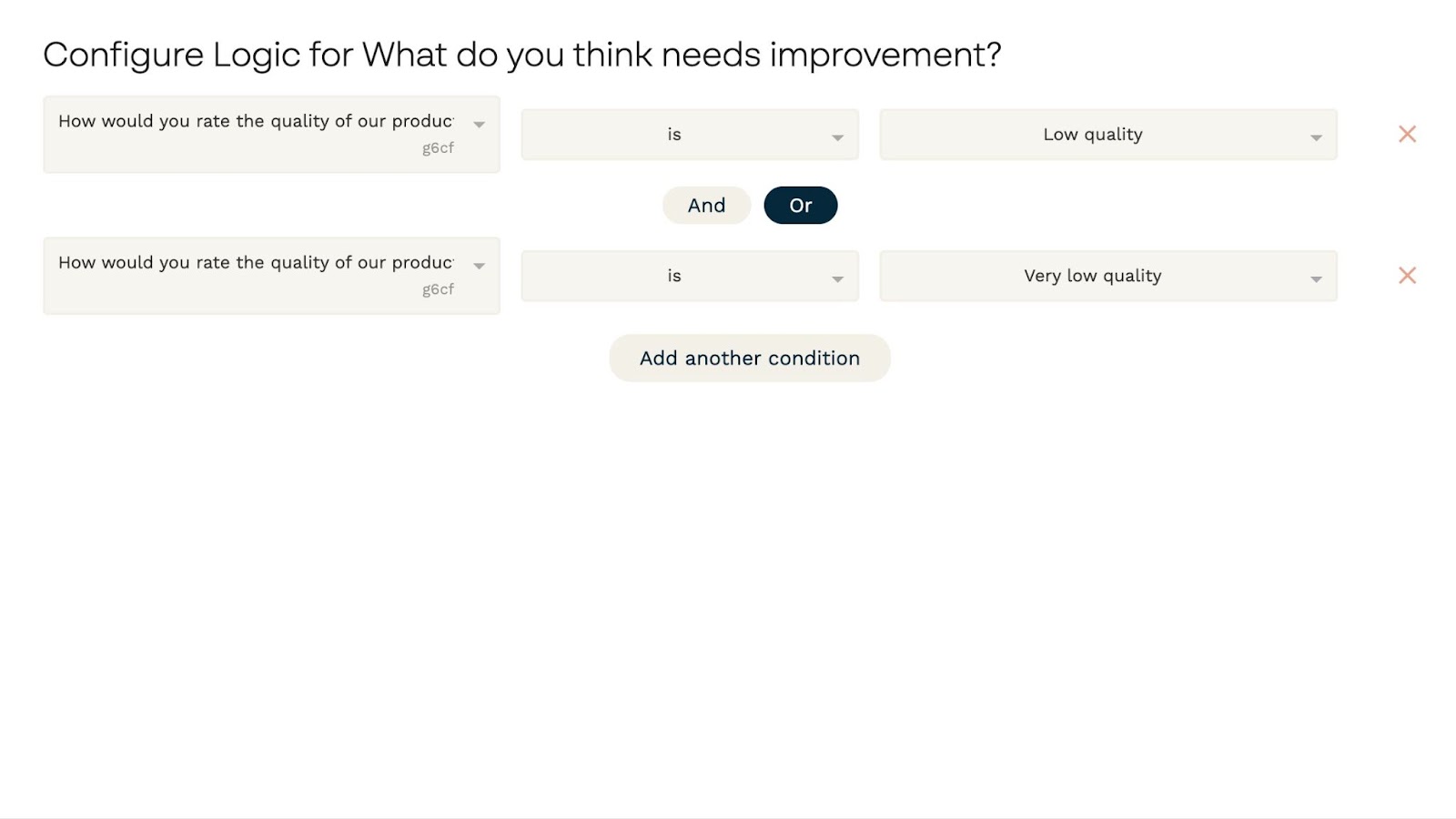Open the 'Low quality' answer dropdown
The height and width of the screenshot is (819, 1456).
1092,135
